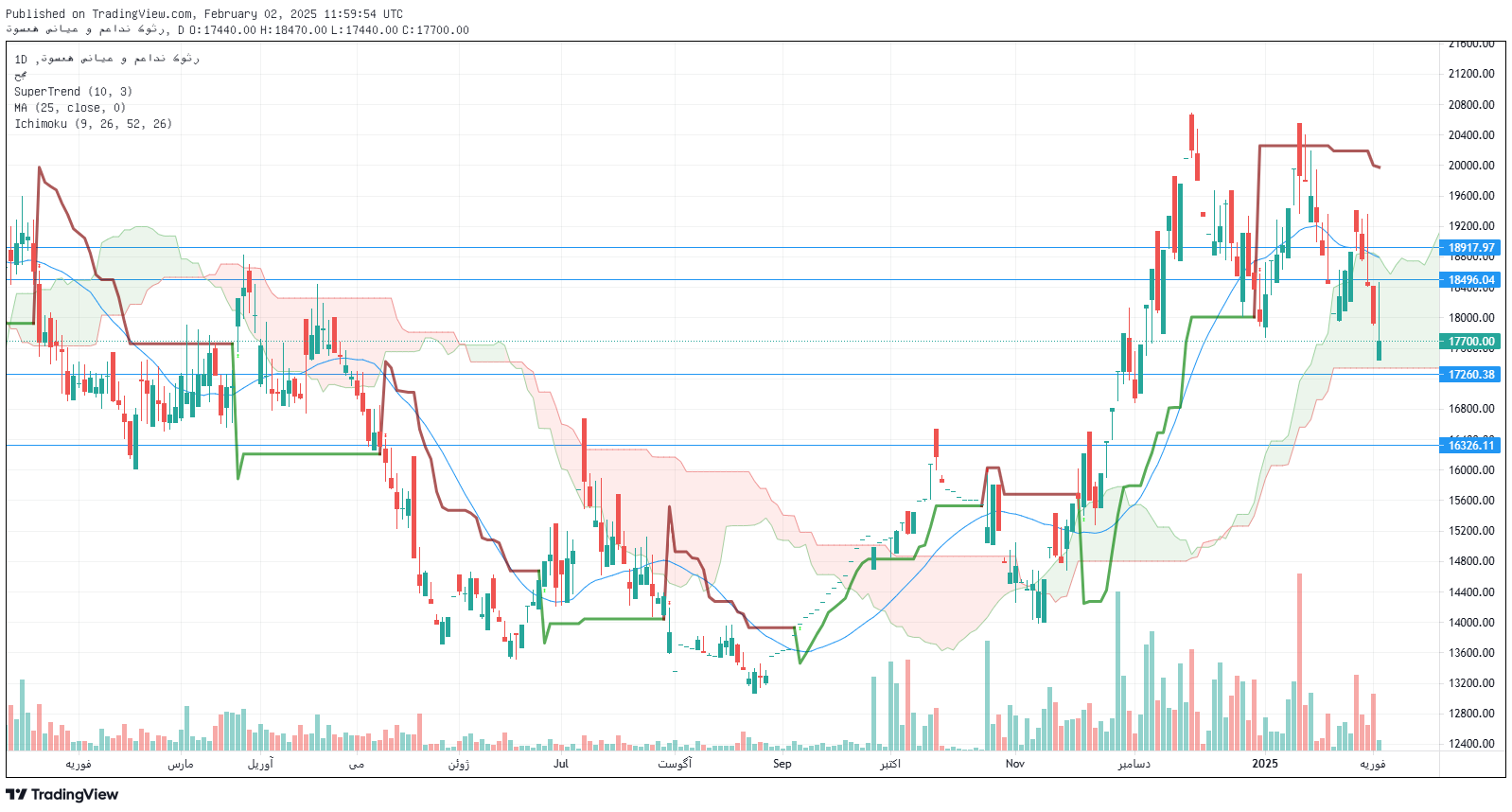Click the 21200.00 price scale value

point(1471,74)
